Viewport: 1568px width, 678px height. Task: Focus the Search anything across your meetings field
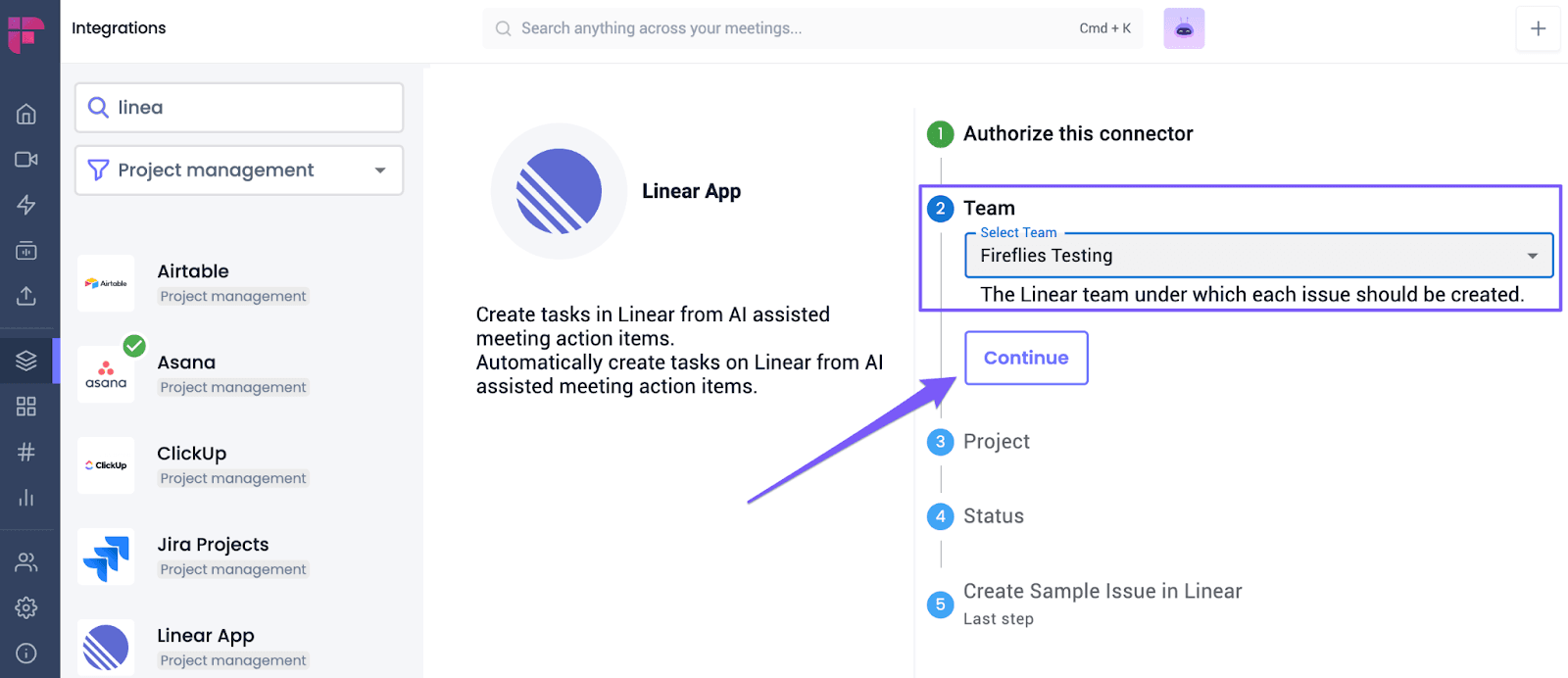812,28
